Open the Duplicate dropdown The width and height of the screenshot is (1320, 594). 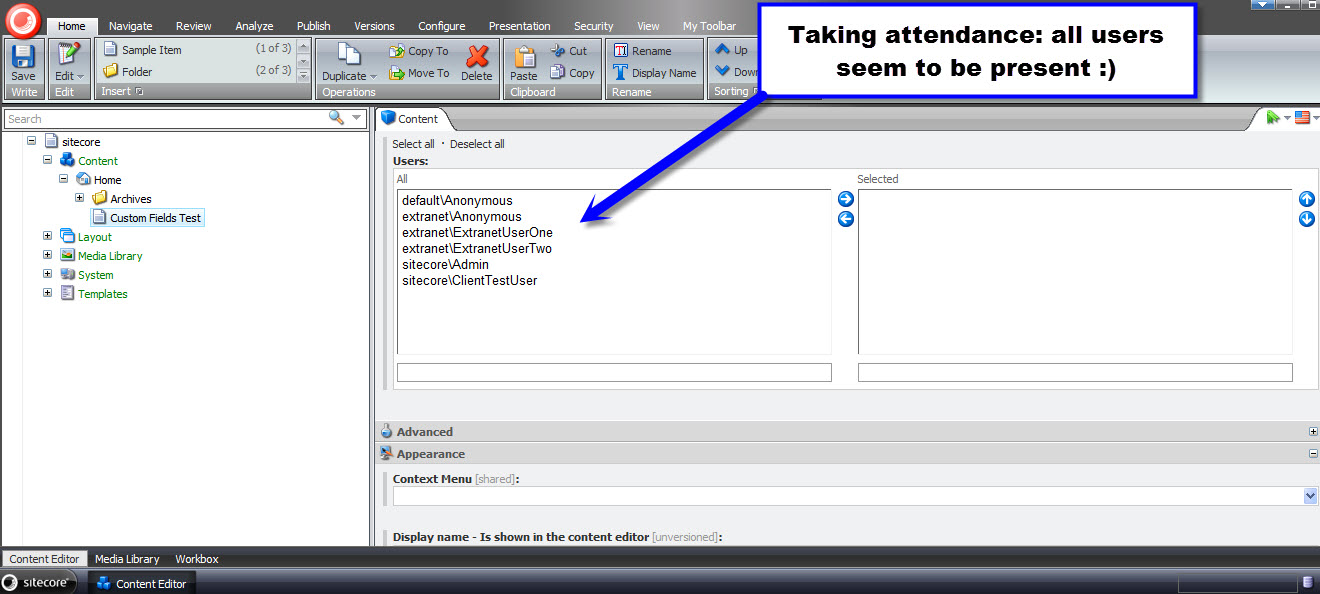[349, 76]
